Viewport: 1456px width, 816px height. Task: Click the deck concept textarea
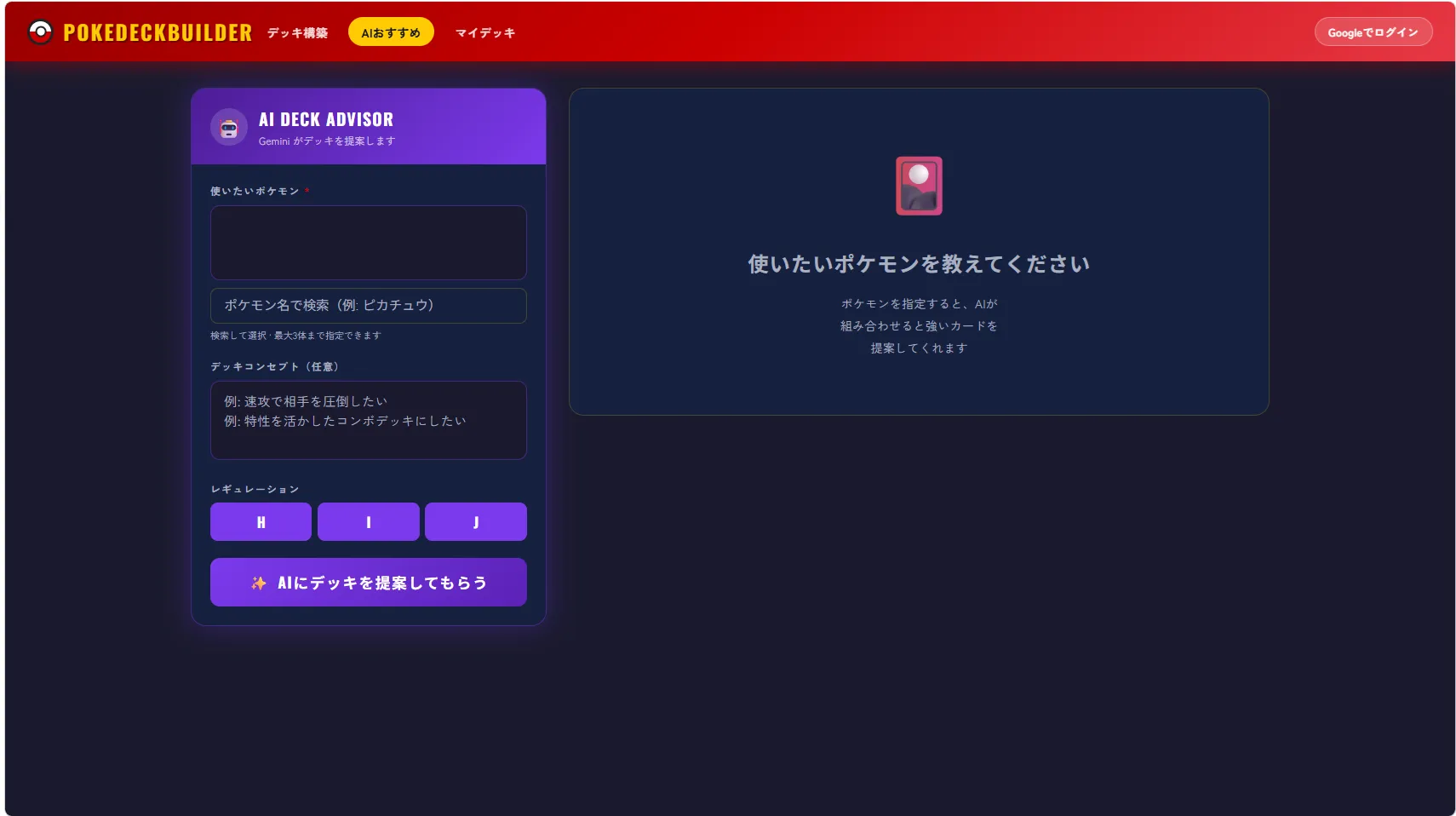(368, 420)
